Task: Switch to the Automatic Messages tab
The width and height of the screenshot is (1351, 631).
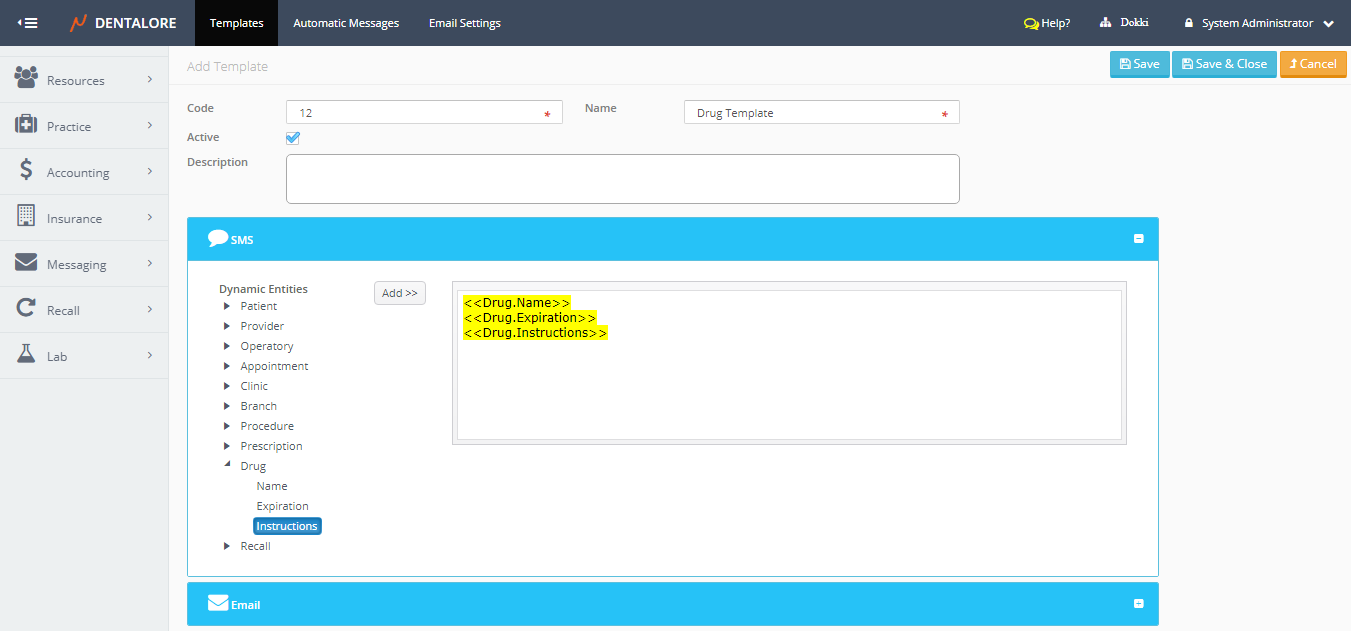Action: [346, 23]
